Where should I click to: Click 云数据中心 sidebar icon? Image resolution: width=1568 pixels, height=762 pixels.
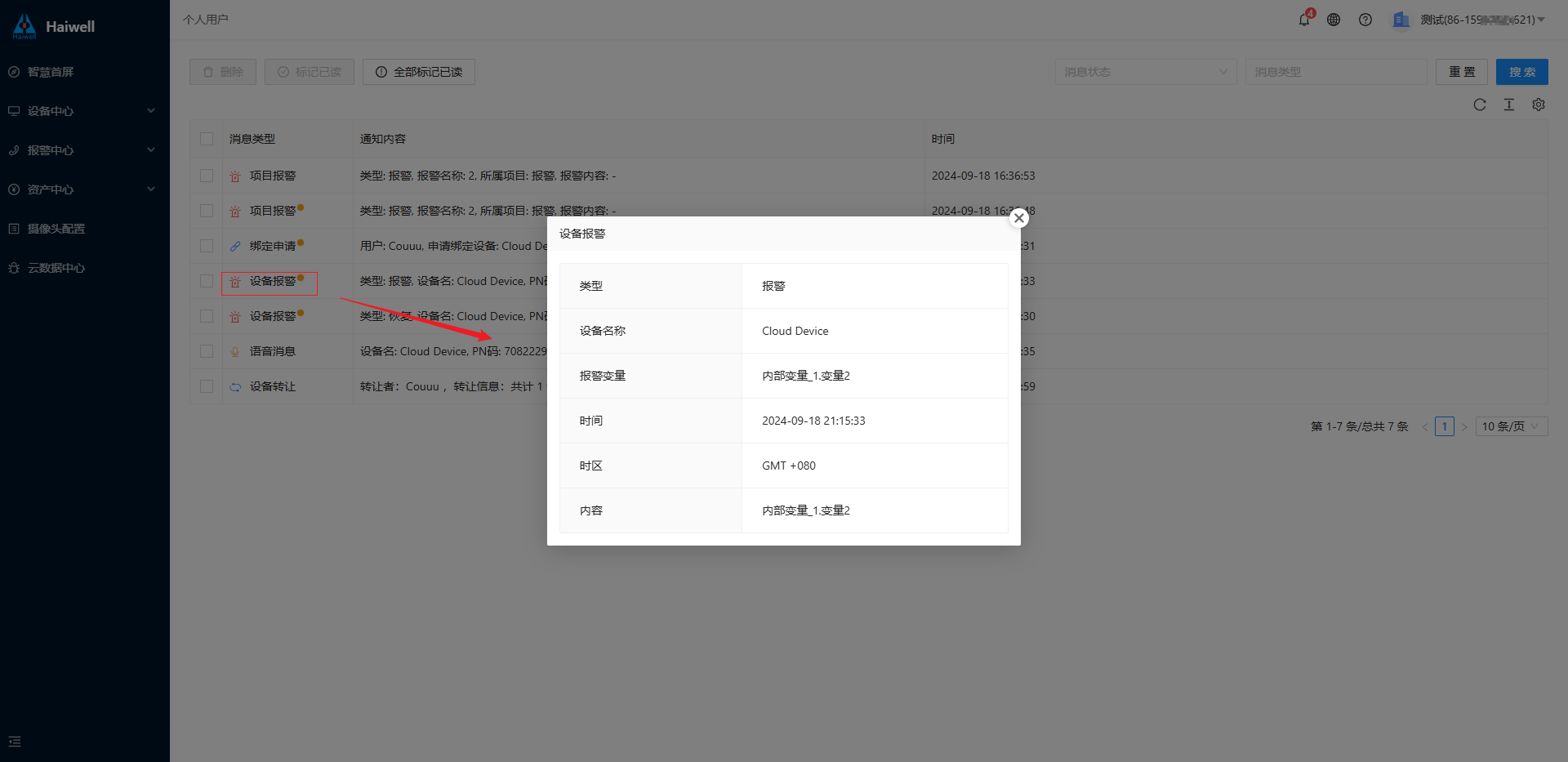14,268
